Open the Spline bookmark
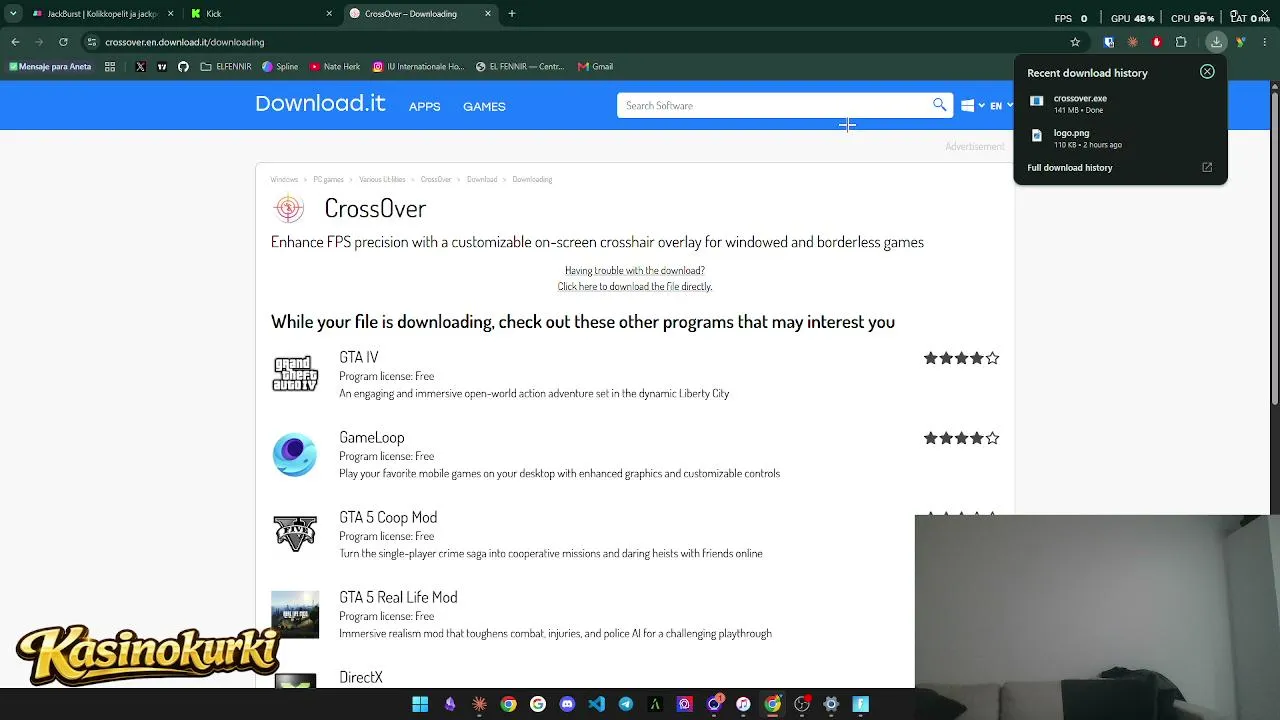This screenshot has height=720, width=1280. tap(280, 67)
